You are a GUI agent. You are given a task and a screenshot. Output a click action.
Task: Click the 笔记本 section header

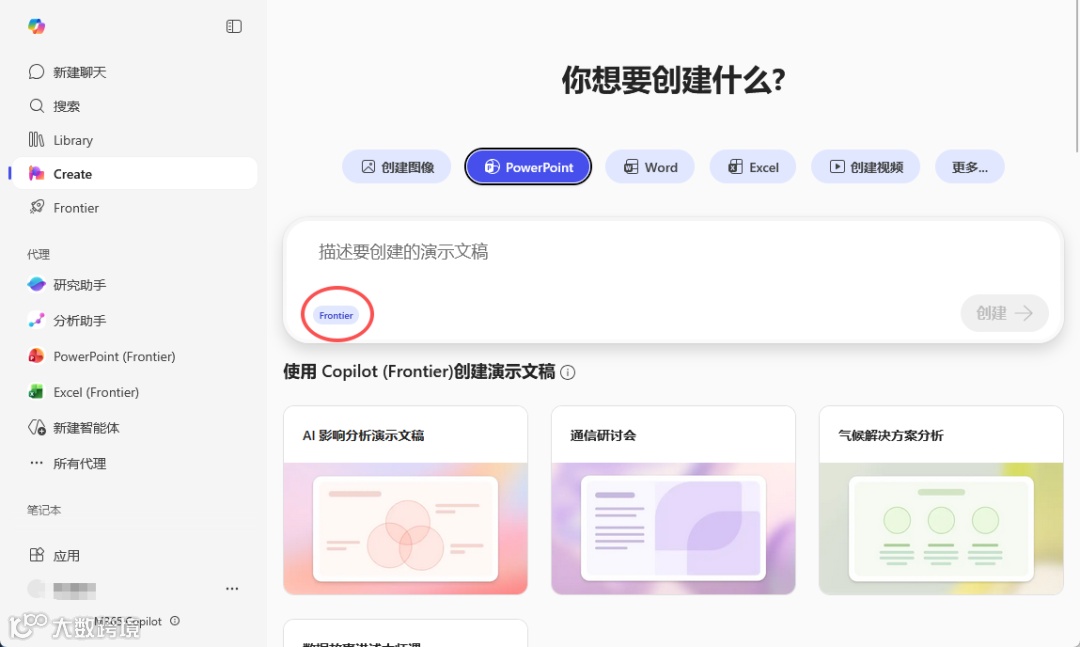point(44,510)
